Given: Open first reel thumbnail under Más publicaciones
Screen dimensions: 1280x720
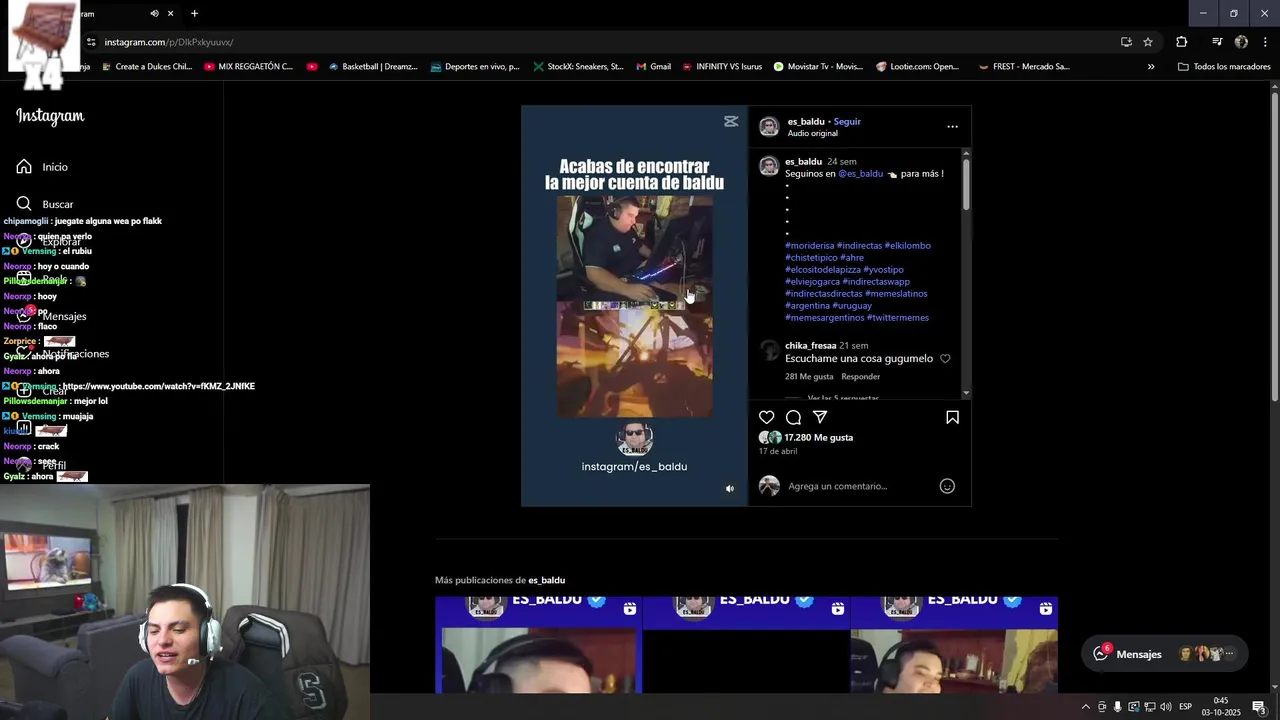Looking at the screenshot, I should tap(538, 644).
